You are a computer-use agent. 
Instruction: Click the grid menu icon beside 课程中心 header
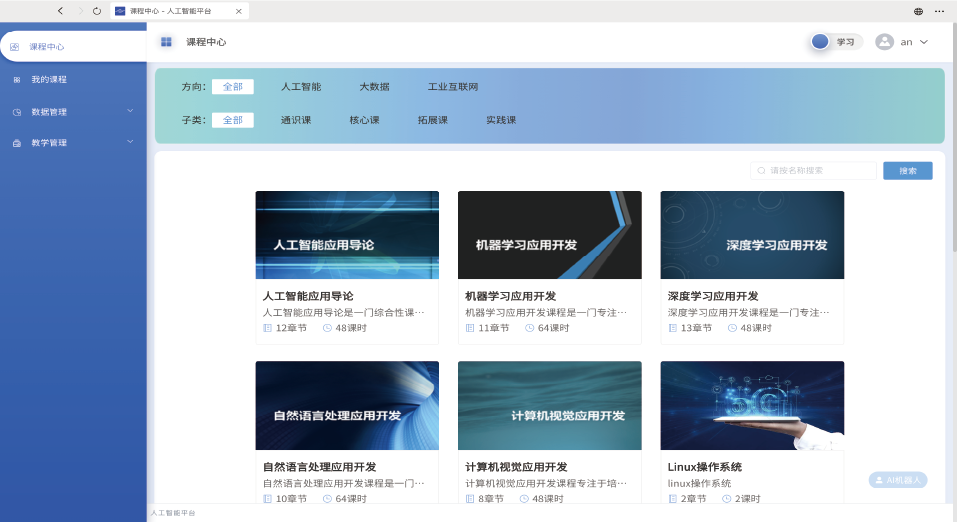click(x=166, y=42)
